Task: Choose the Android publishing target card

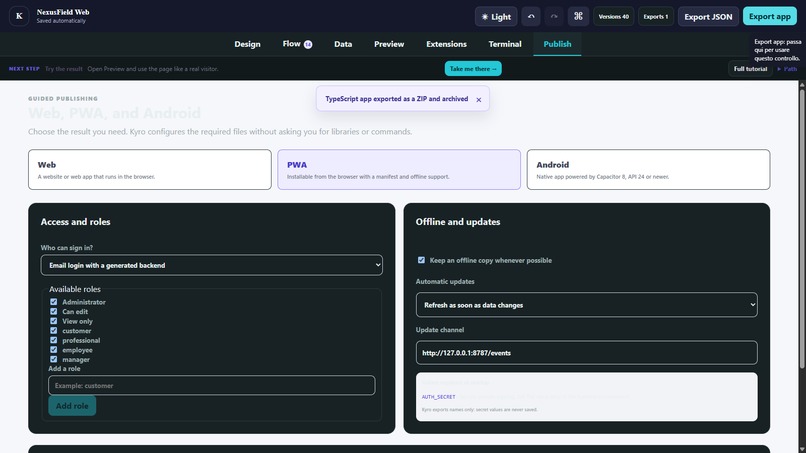Action: (x=648, y=170)
